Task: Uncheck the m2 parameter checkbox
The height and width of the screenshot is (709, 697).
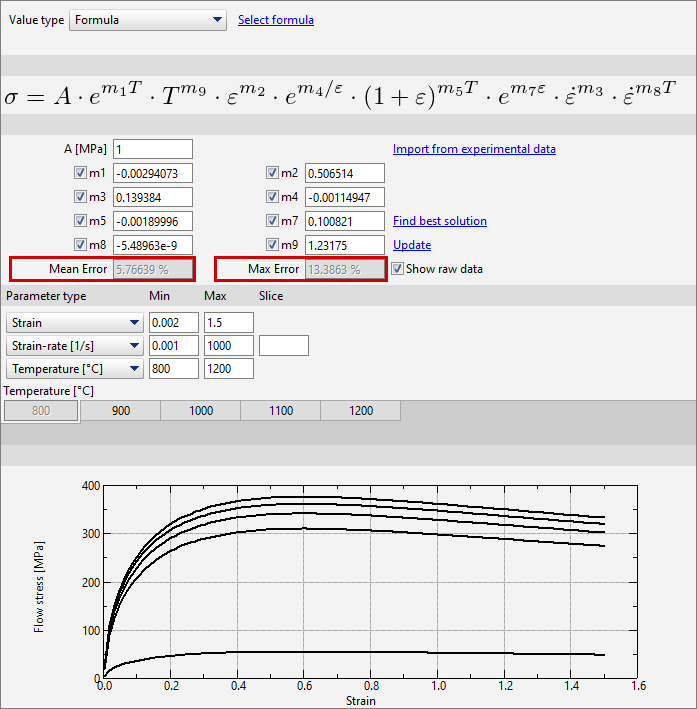Action: [272, 173]
